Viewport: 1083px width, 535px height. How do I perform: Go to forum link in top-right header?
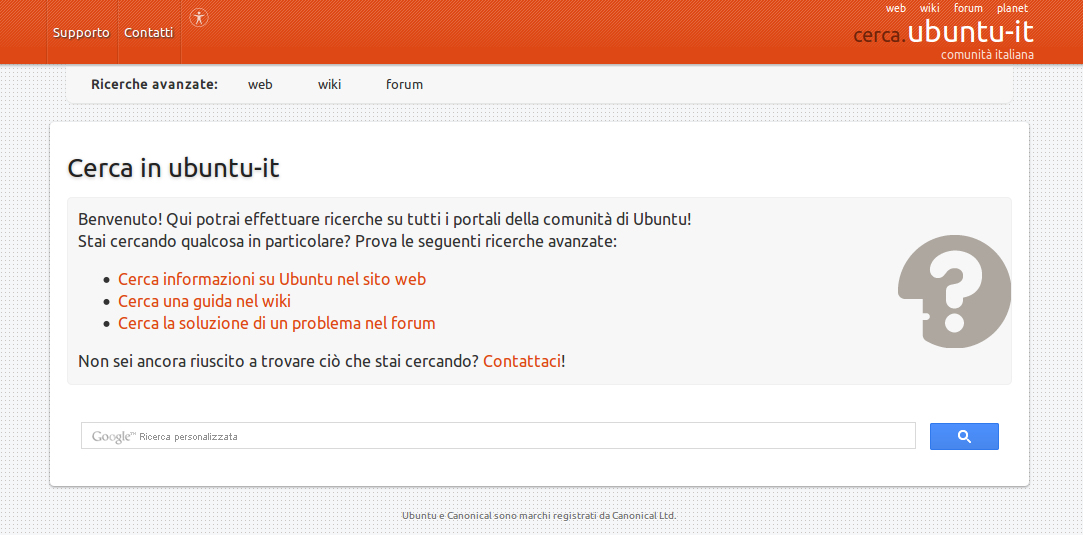point(968,8)
